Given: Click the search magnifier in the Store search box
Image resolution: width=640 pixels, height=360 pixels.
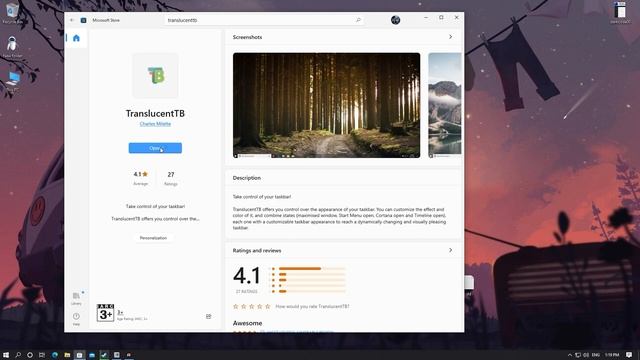Looking at the screenshot, I should pyautogui.click(x=358, y=20).
